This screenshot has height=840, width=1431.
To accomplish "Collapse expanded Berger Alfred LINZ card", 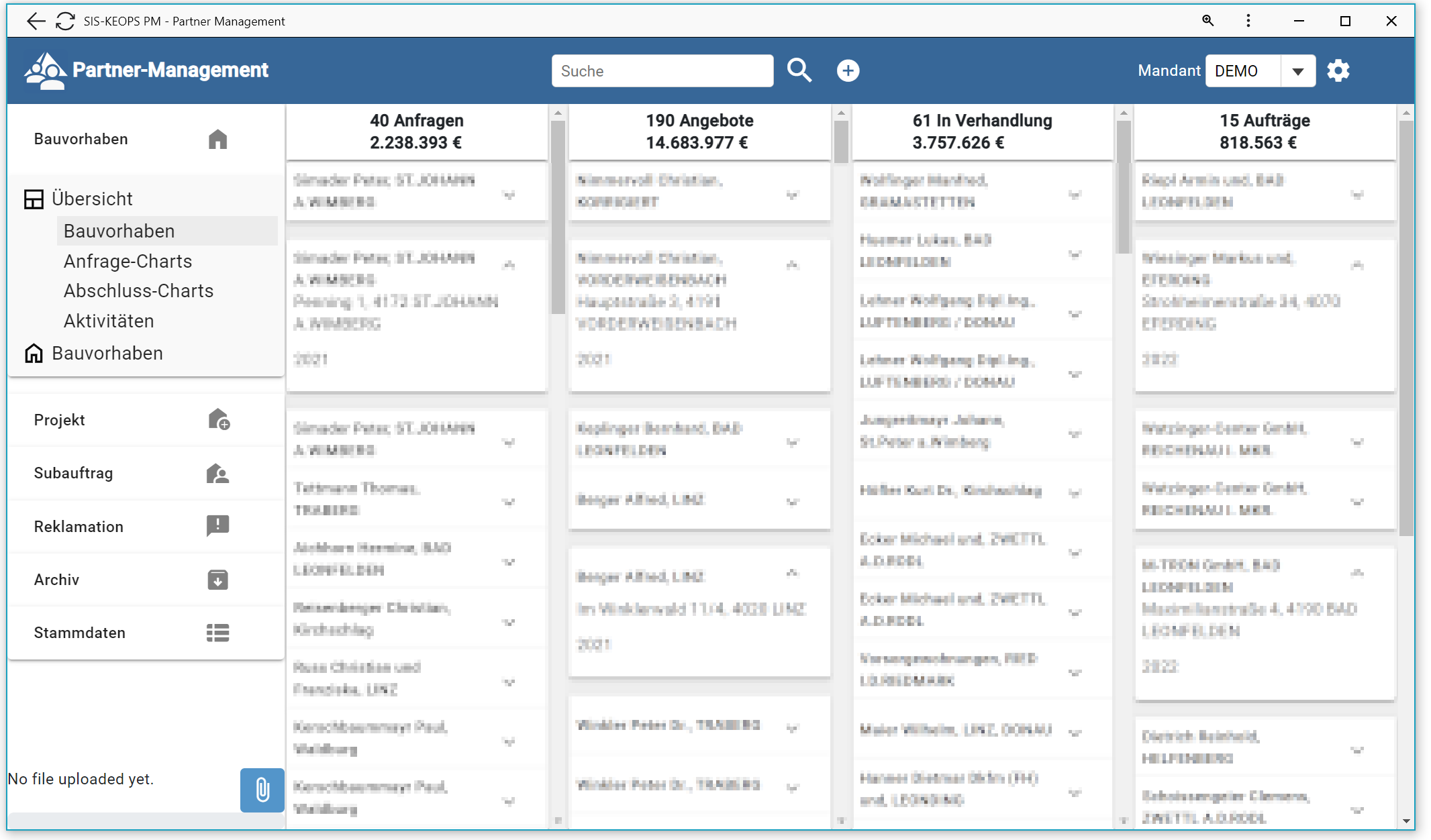I will 792,573.
